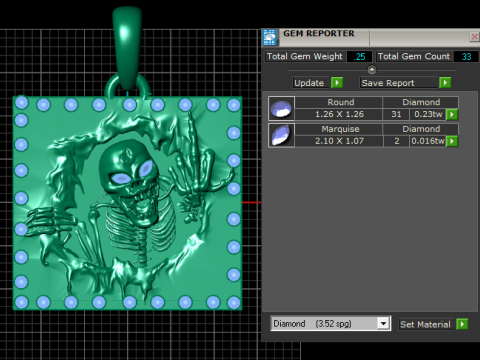Image resolution: width=480 pixels, height=360 pixels.
Task: Select the pendant bail in the viewport
Action: click(127, 47)
